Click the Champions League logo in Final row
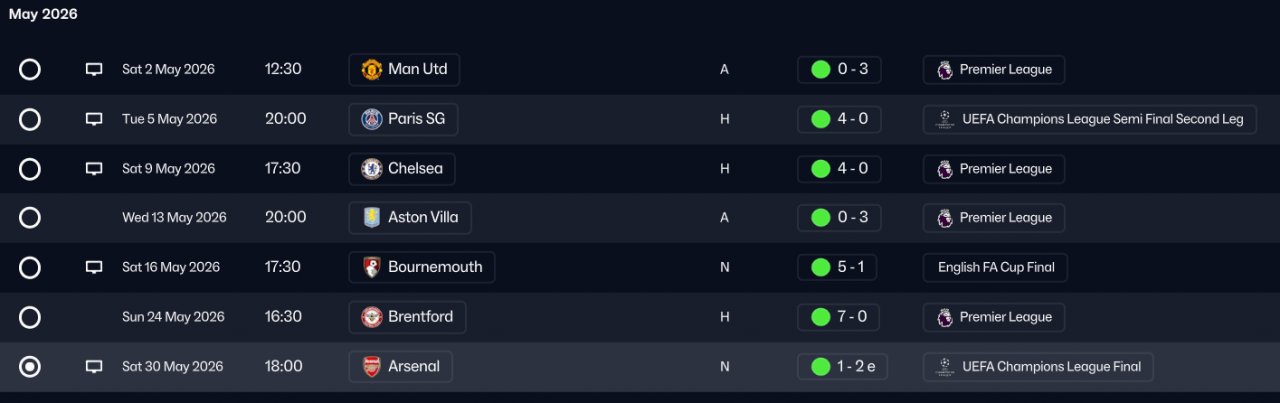Image resolution: width=1280 pixels, height=403 pixels. coord(944,366)
